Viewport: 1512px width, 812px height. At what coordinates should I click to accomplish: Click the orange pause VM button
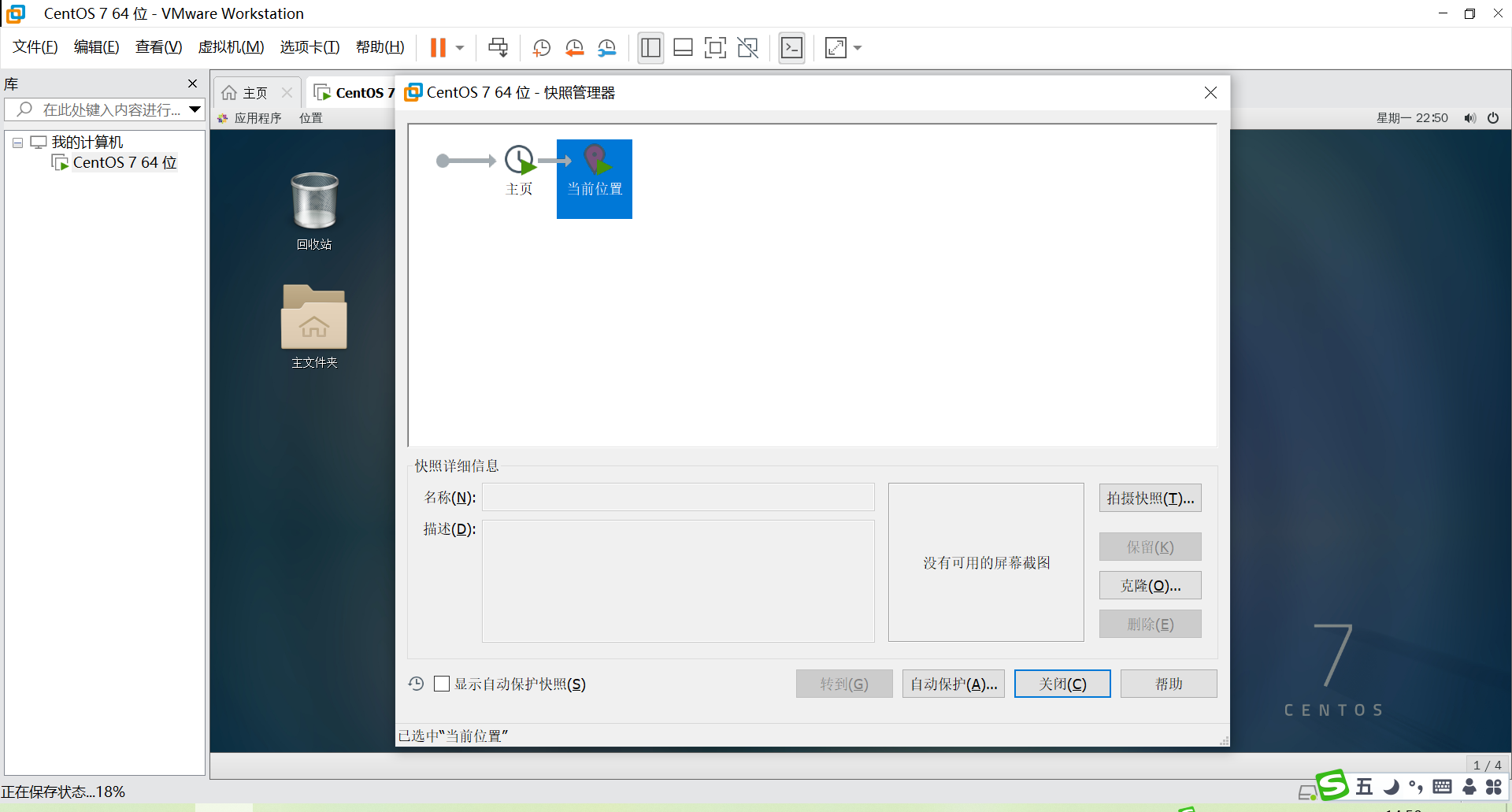coord(438,48)
